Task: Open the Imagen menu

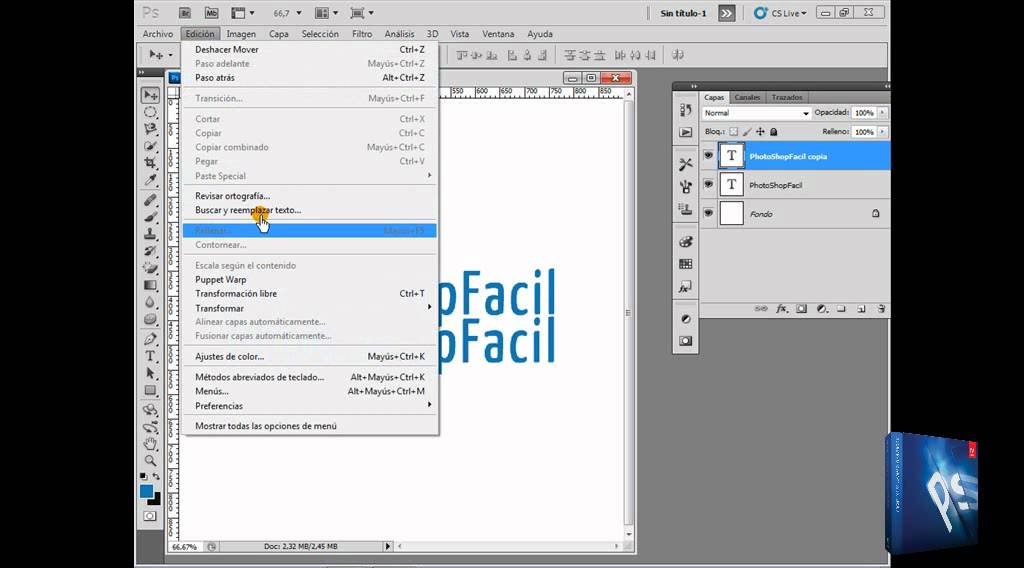Action: (x=241, y=34)
